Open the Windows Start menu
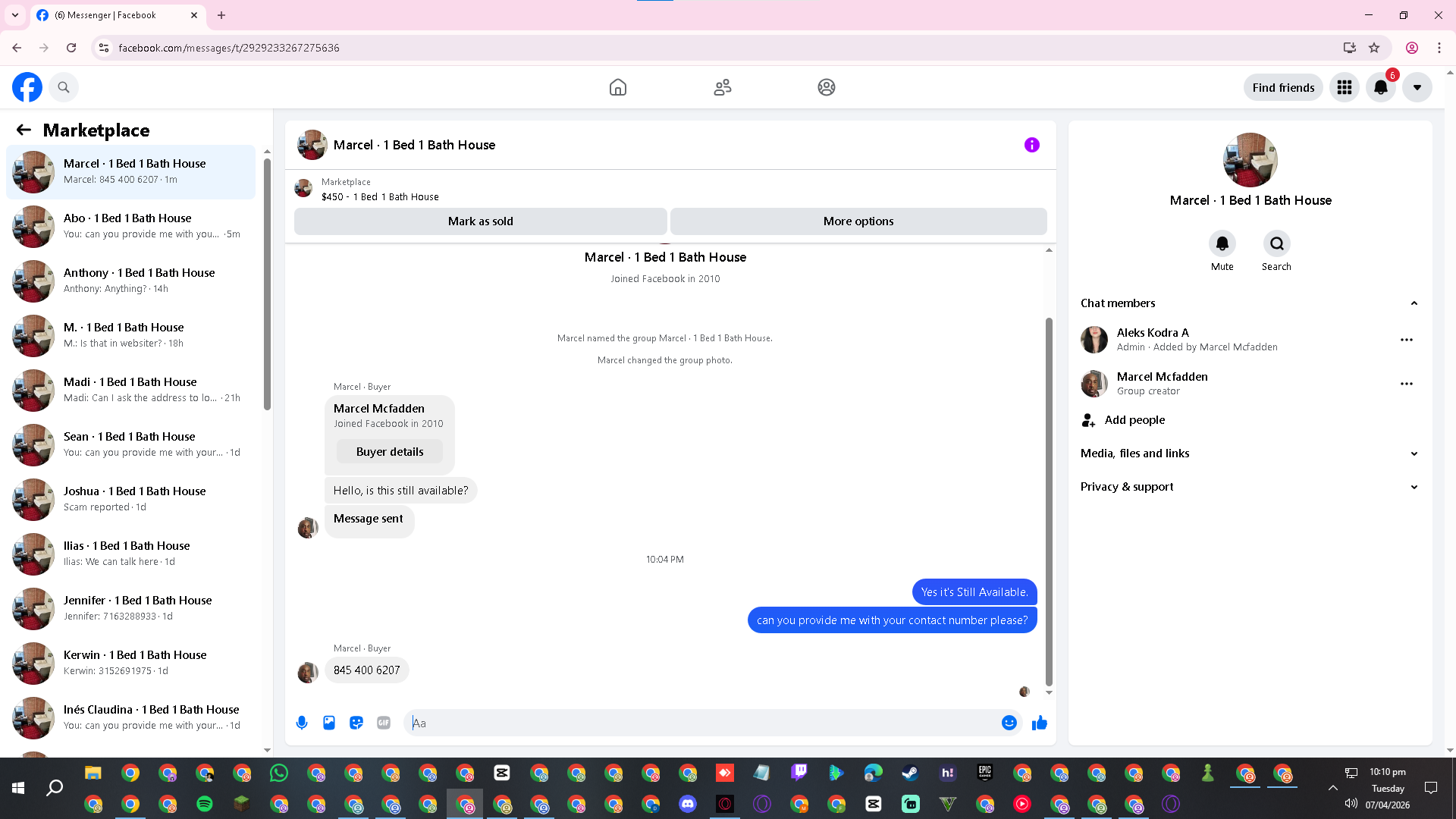The image size is (1456, 819). [18, 789]
